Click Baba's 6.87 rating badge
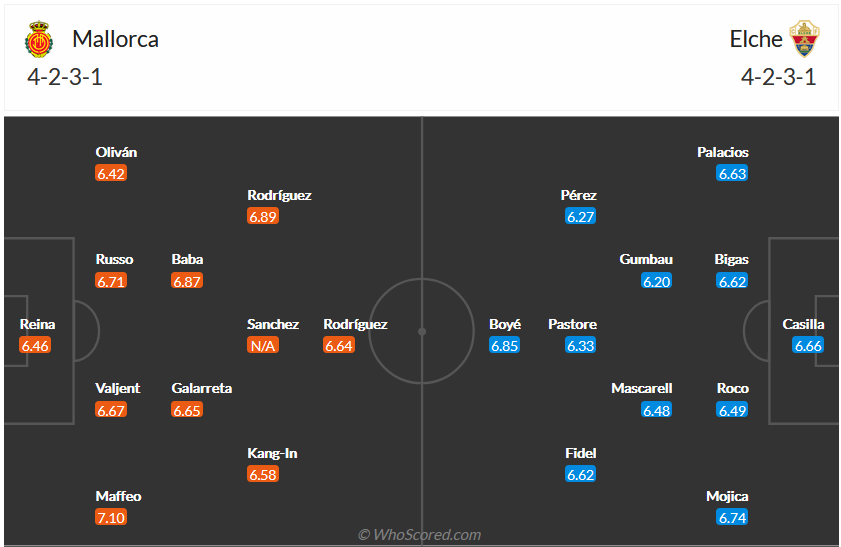 click(187, 281)
